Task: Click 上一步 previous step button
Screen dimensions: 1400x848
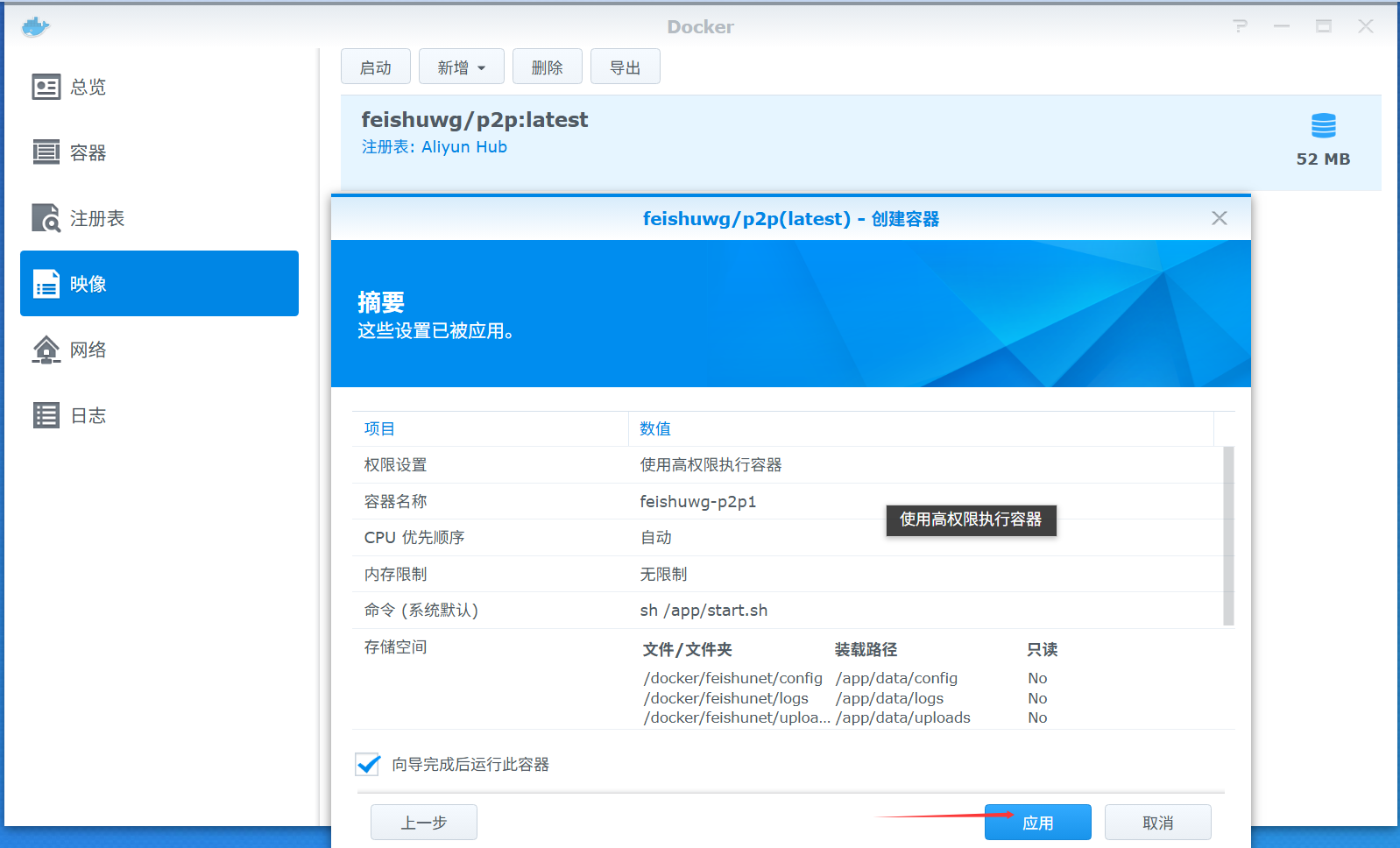Action: (424, 823)
